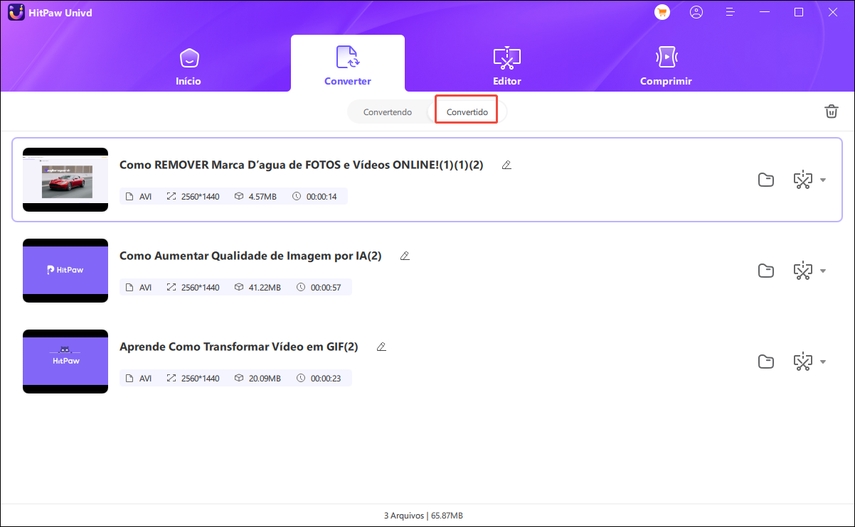Image resolution: width=855 pixels, height=527 pixels.
Task: Show the Convertendo list
Action: pyautogui.click(x=388, y=112)
